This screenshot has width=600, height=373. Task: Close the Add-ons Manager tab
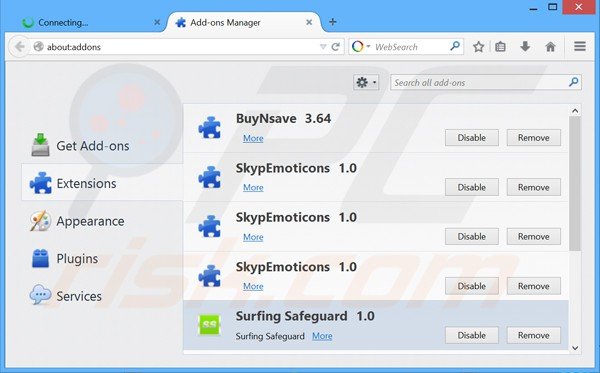(309, 23)
